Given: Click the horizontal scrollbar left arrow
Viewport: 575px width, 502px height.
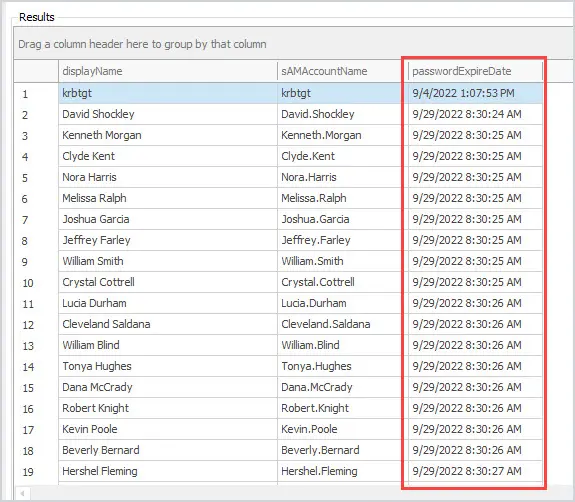Looking at the screenshot, I should (23, 493).
